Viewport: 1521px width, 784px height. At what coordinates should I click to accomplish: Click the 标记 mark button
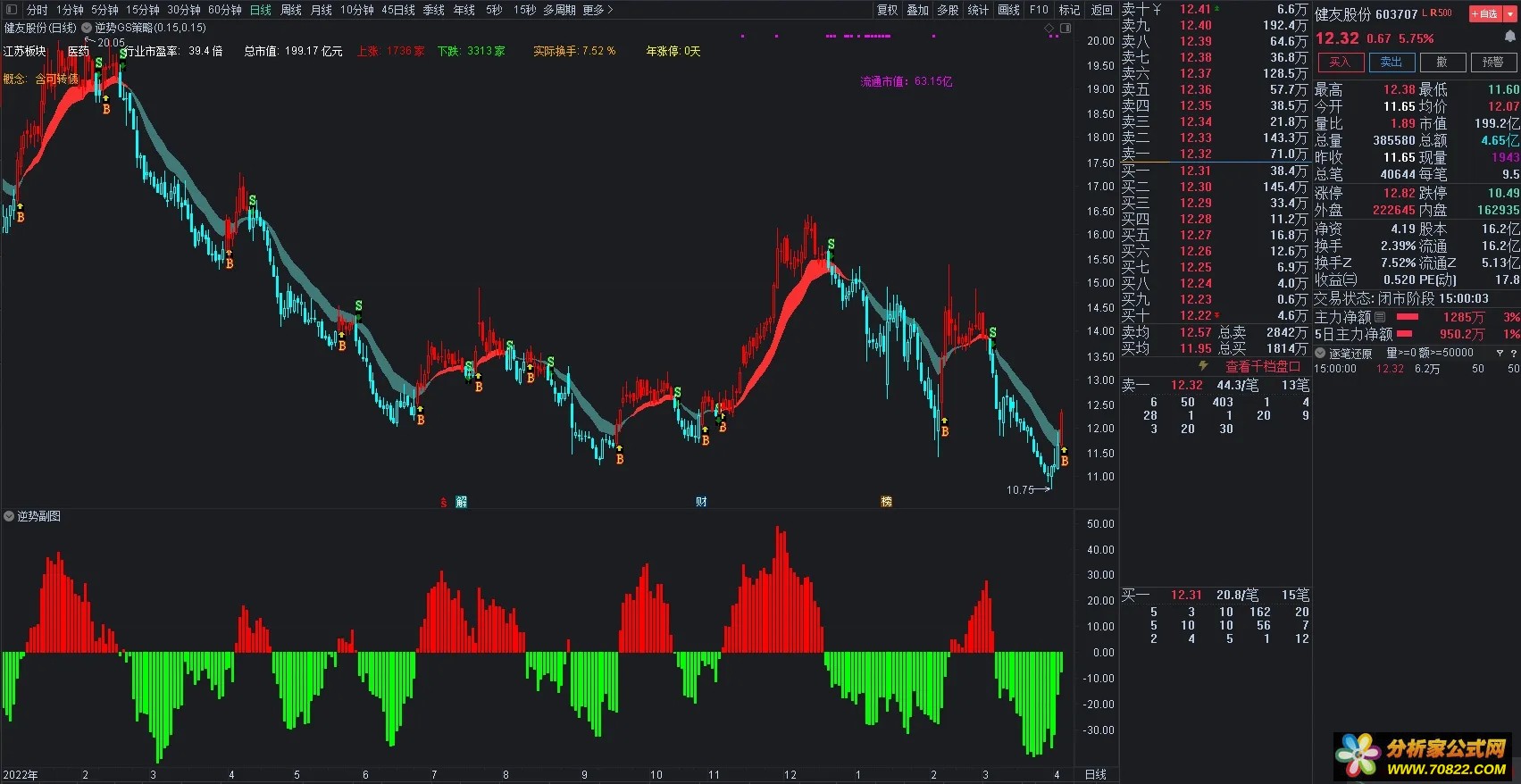point(1069,10)
